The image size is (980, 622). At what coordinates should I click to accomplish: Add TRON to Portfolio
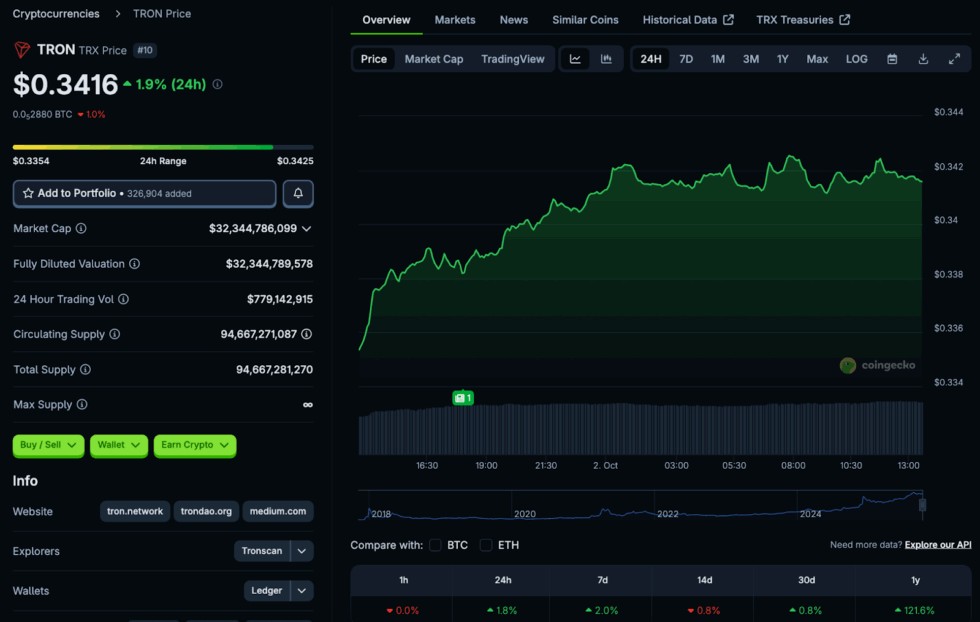click(x=144, y=193)
